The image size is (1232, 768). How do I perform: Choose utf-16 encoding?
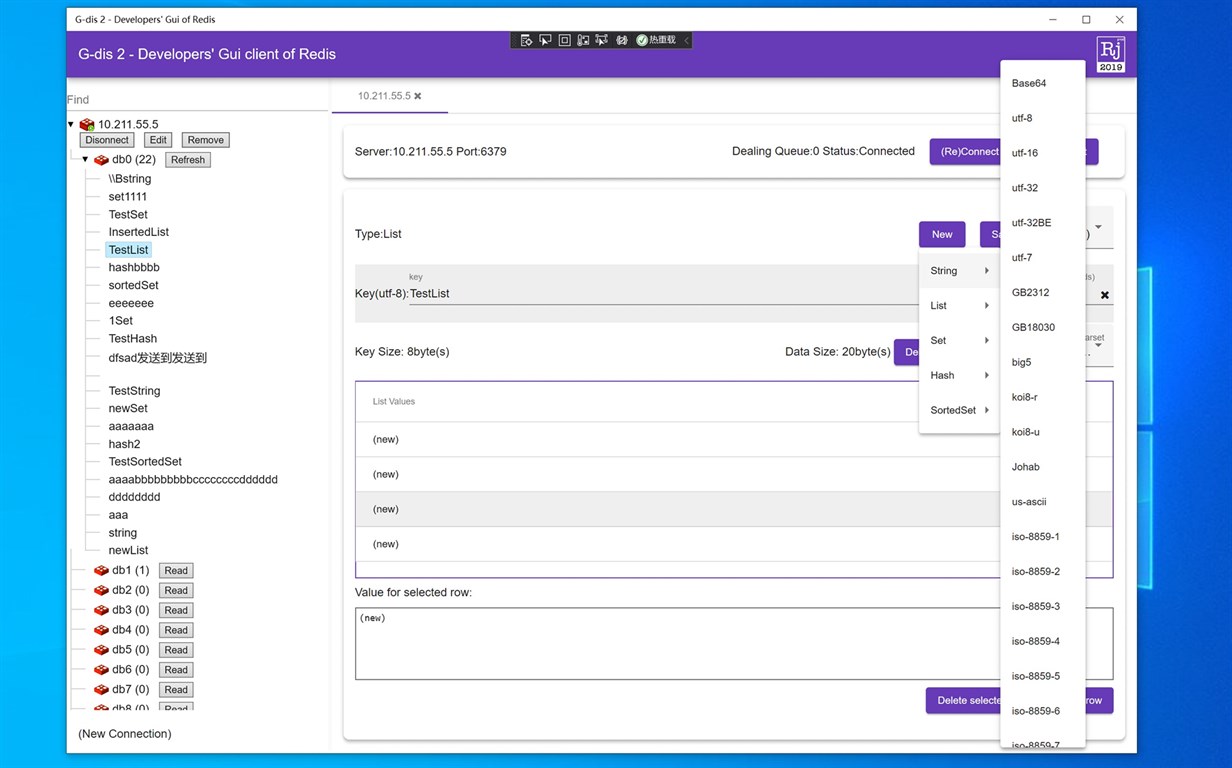pyautogui.click(x=1043, y=153)
